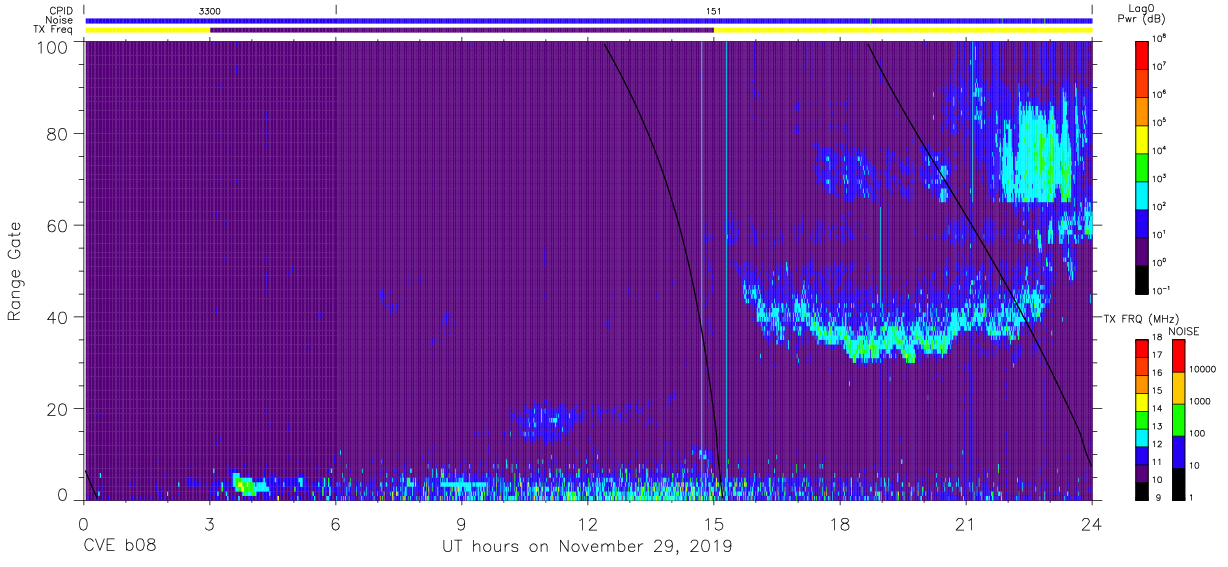Image resolution: width=1228 pixels, height=567 pixels.
Task: Click the x-axis tick label 3
Action: [x=210, y=523]
